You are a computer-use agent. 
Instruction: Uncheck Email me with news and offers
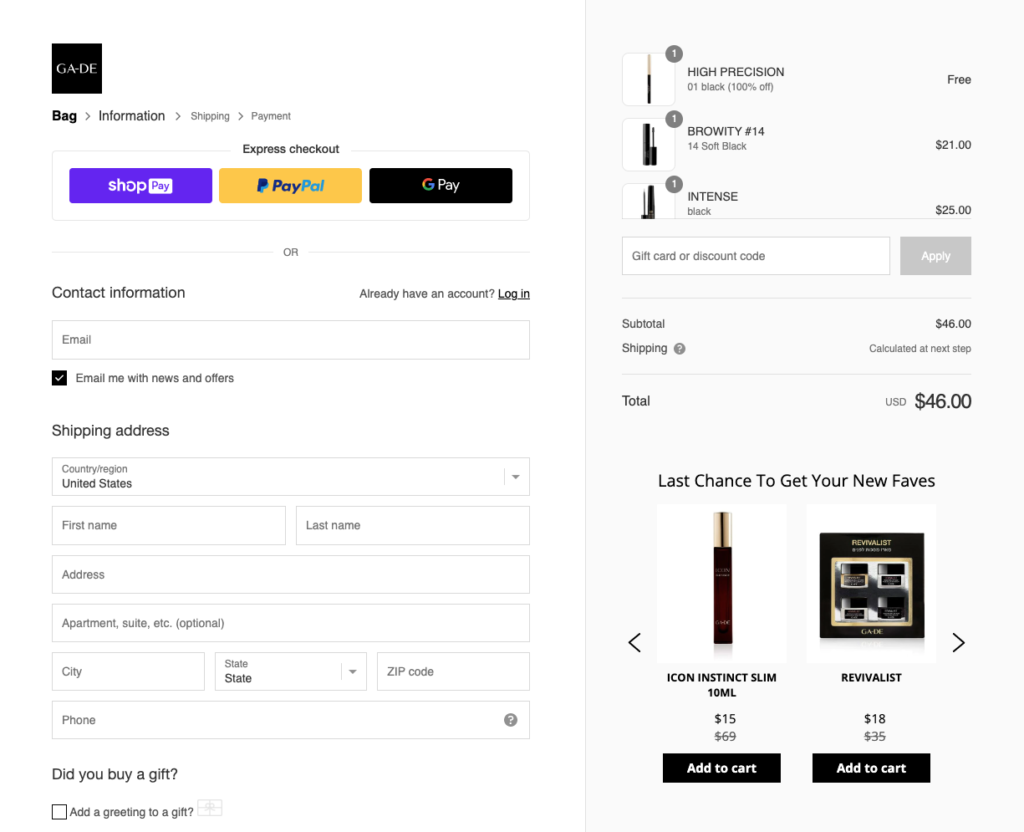[60, 378]
